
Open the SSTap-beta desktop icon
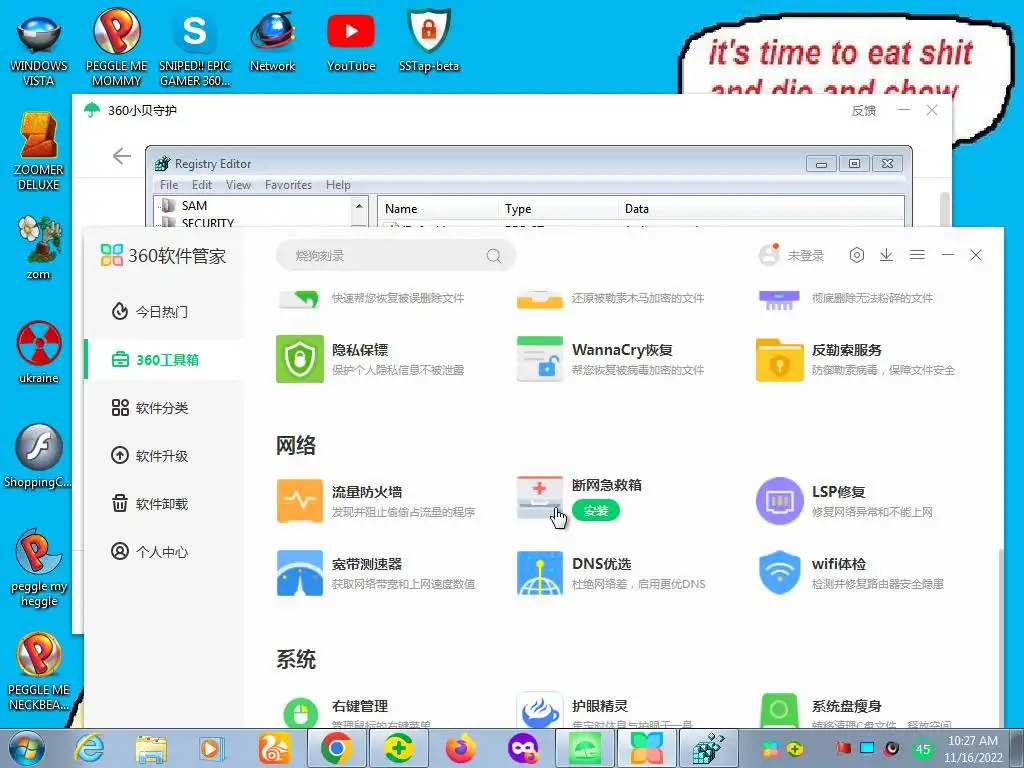point(428,39)
